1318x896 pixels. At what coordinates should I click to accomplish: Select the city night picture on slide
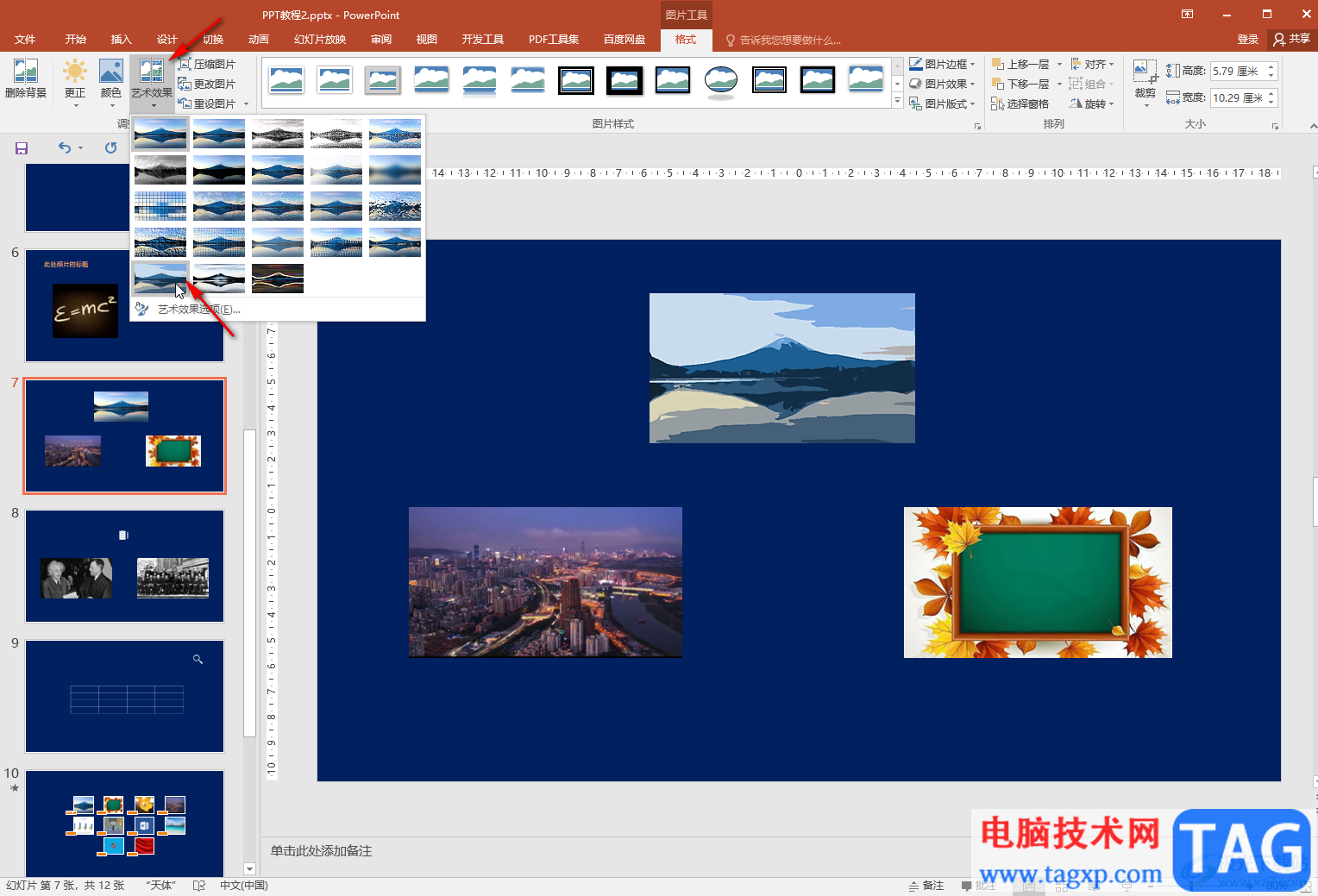pos(545,582)
